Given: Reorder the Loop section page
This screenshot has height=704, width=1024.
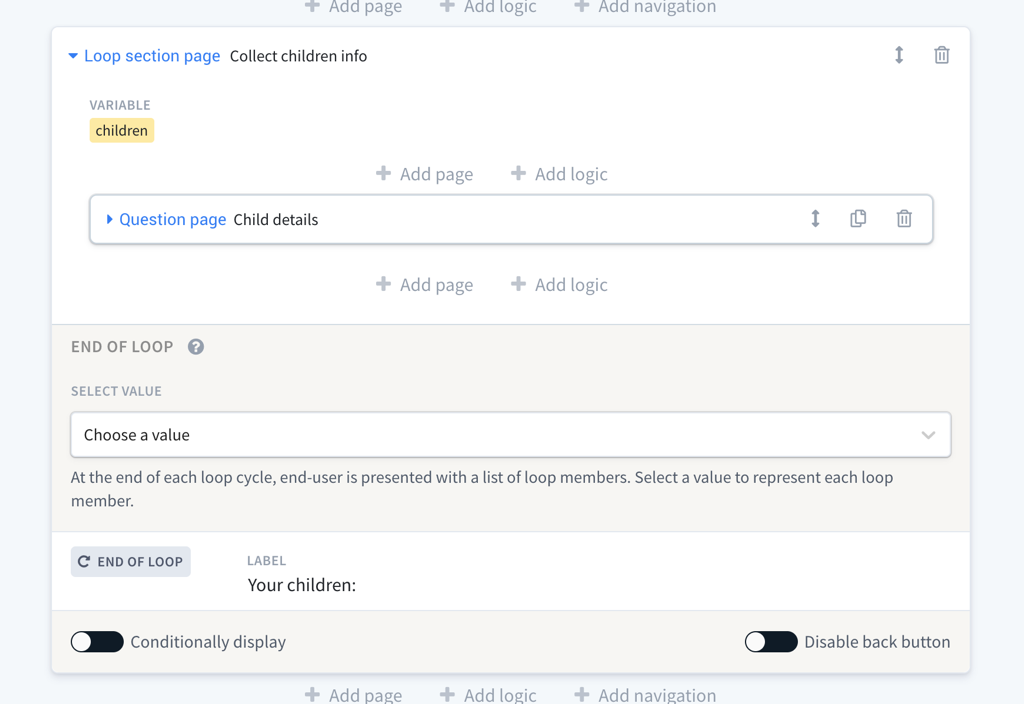Looking at the screenshot, I should coord(899,56).
